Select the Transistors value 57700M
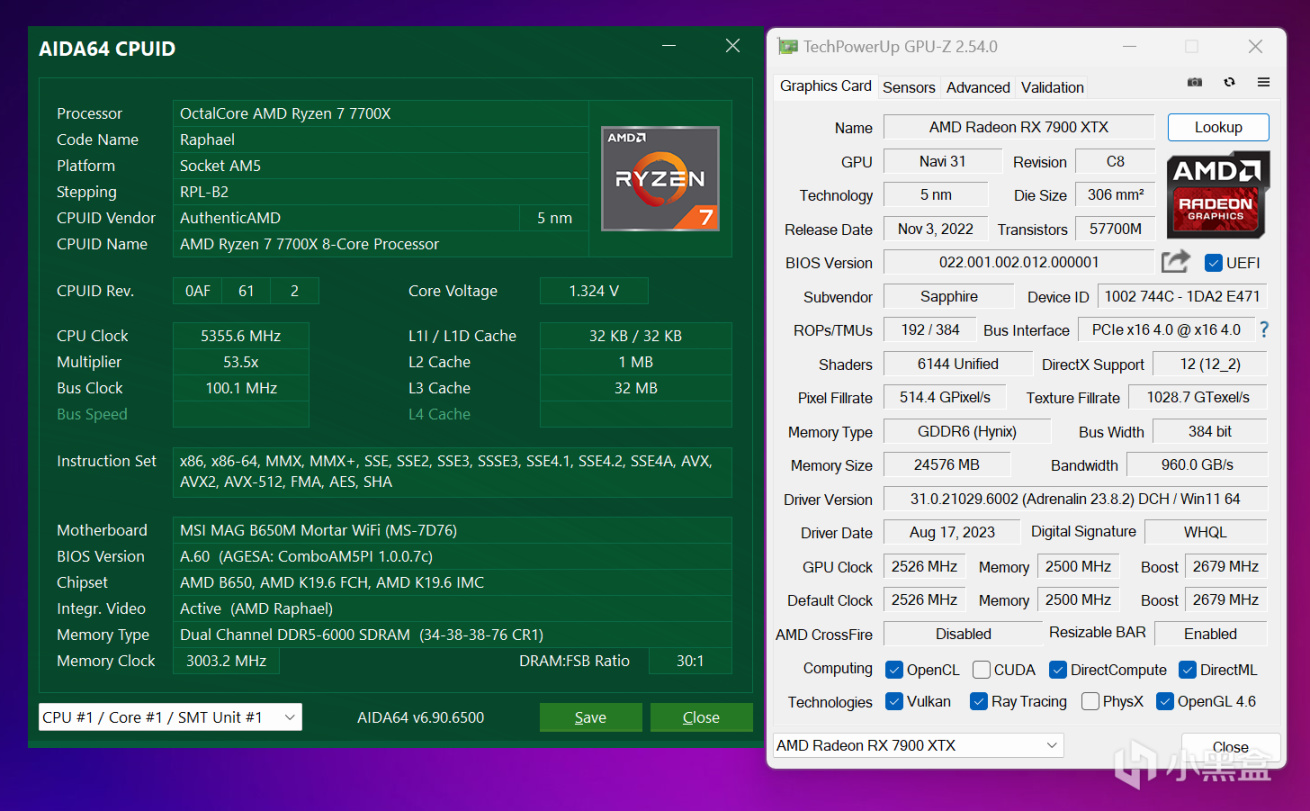The image size is (1310, 811). pos(1115,229)
